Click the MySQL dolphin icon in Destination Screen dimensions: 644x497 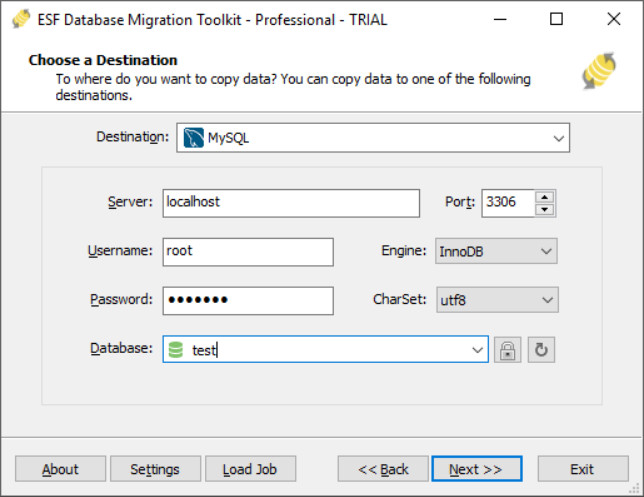tap(192, 138)
